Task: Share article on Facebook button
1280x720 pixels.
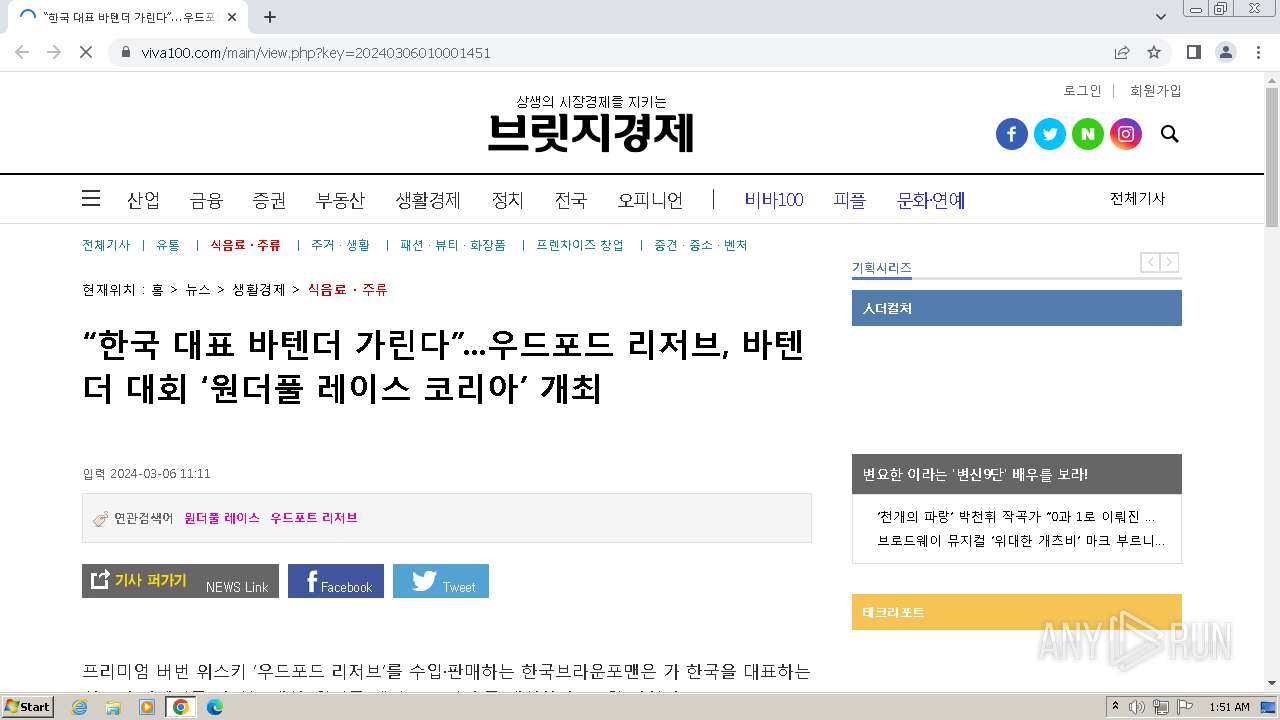Action: point(336,581)
